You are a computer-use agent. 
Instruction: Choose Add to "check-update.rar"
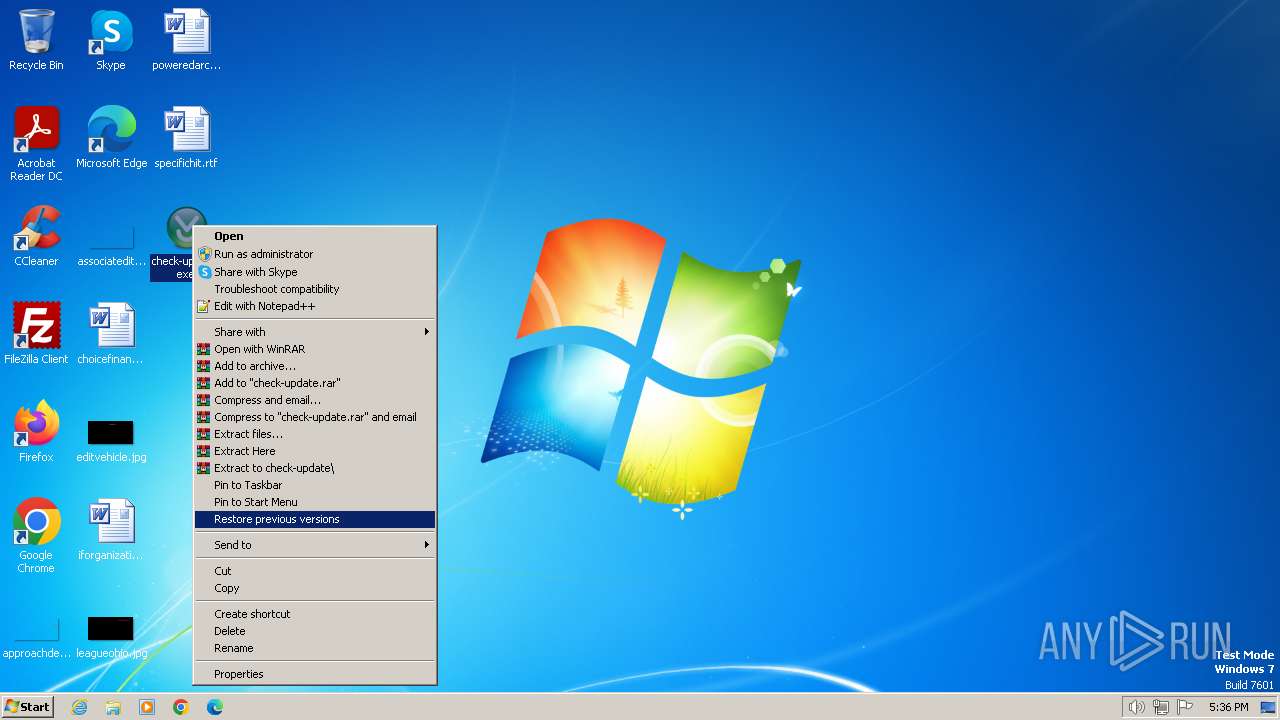315,383
